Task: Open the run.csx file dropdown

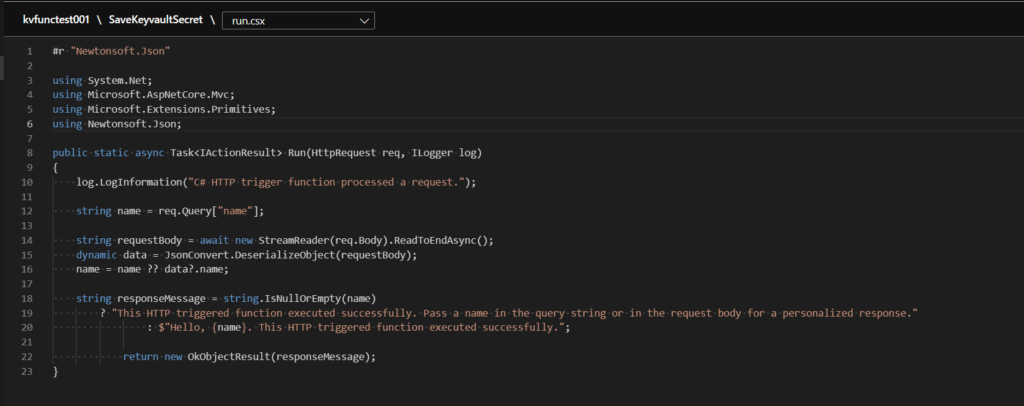Action: [x=298, y=21]
